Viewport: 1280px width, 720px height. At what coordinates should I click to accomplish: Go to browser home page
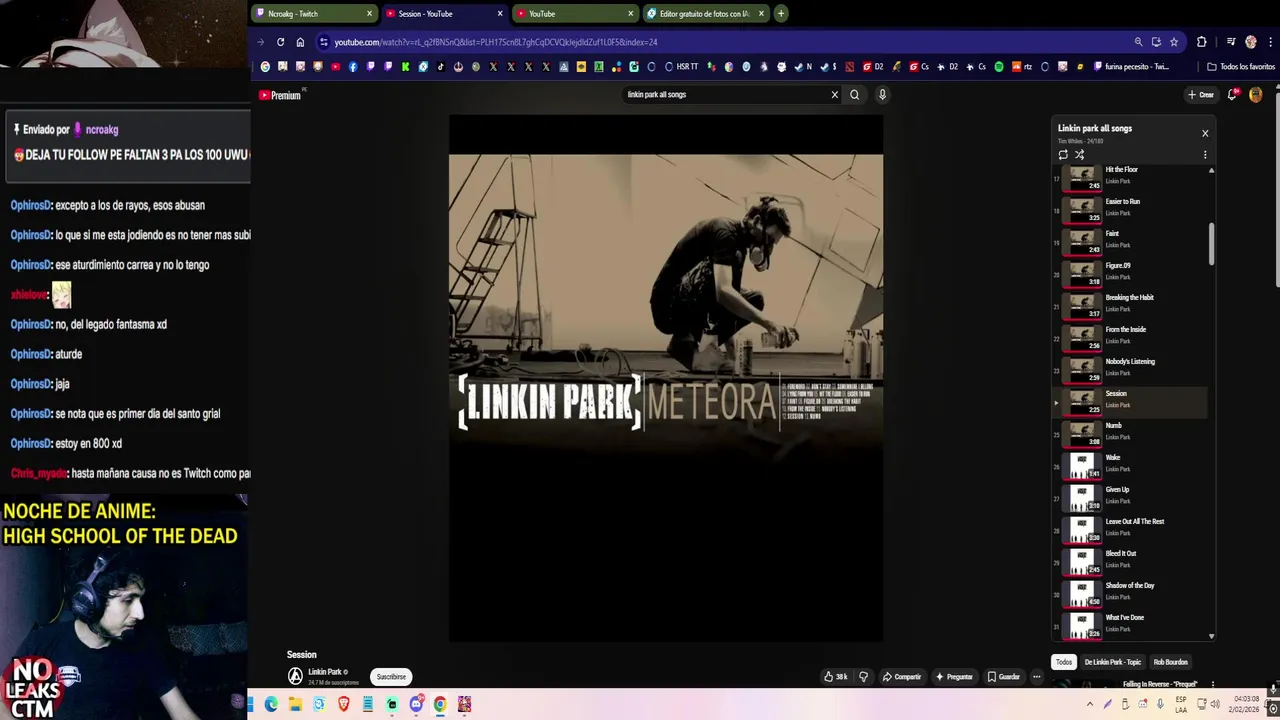[x=300, y=42]
